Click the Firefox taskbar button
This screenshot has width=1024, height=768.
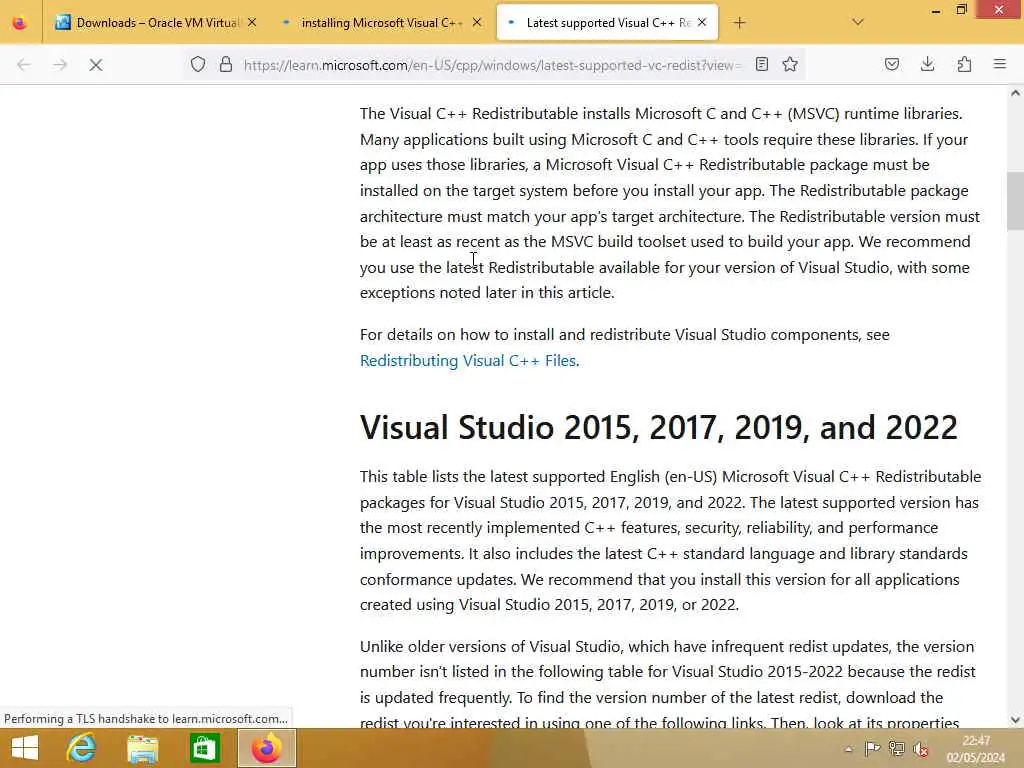coord(266,748)
